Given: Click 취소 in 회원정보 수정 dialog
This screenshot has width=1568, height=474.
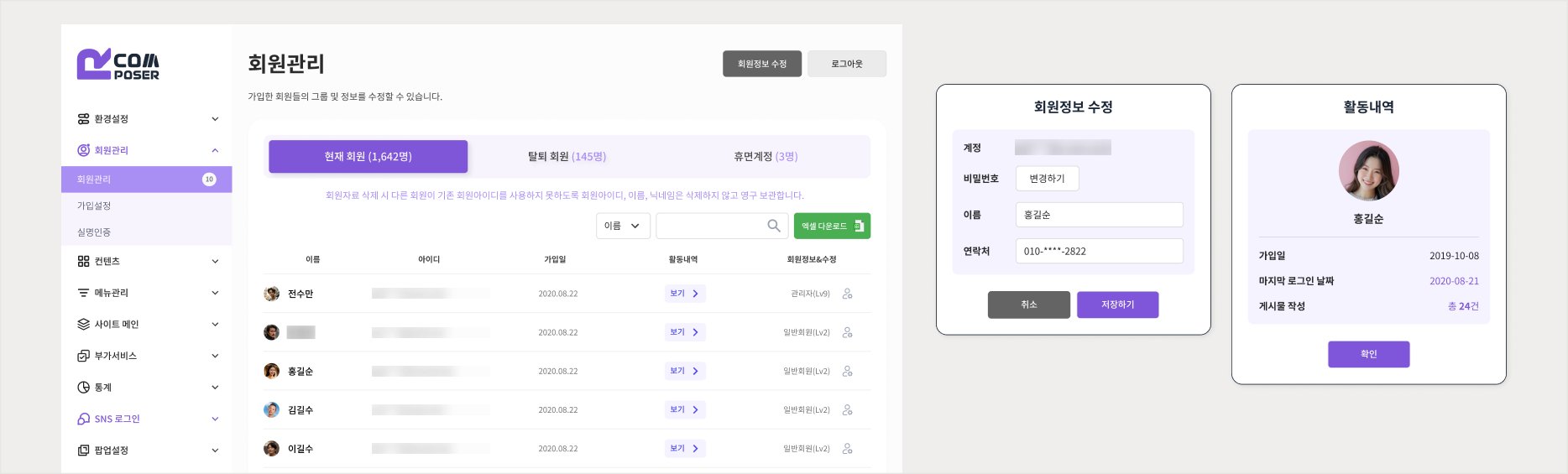Looking at the screenshot, I should coord(1029,305).
